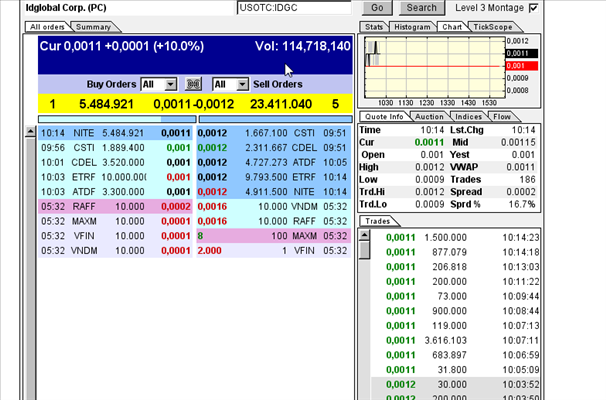The width and height of the screenshot is (606, 400).
Task: Click the Trades list scrollbar thumb
Action: 364,250
